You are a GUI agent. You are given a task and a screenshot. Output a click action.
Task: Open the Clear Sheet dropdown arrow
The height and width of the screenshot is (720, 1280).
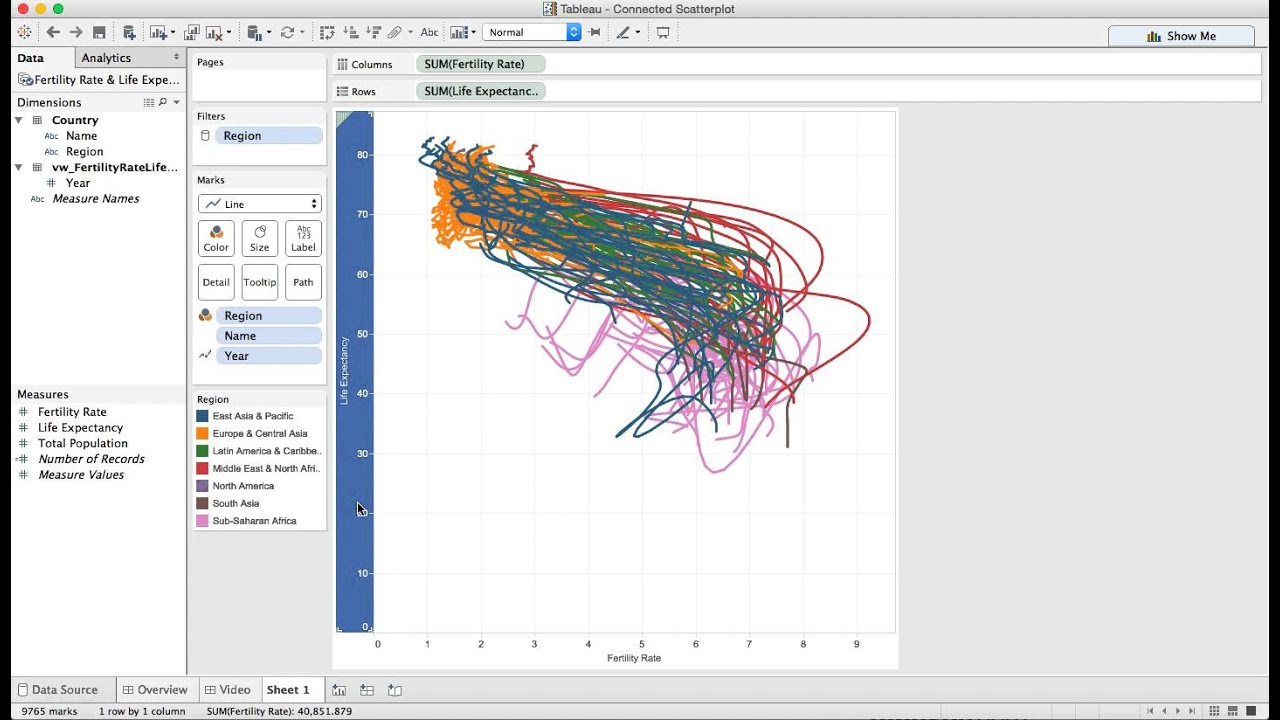click(x=229, y=33)
